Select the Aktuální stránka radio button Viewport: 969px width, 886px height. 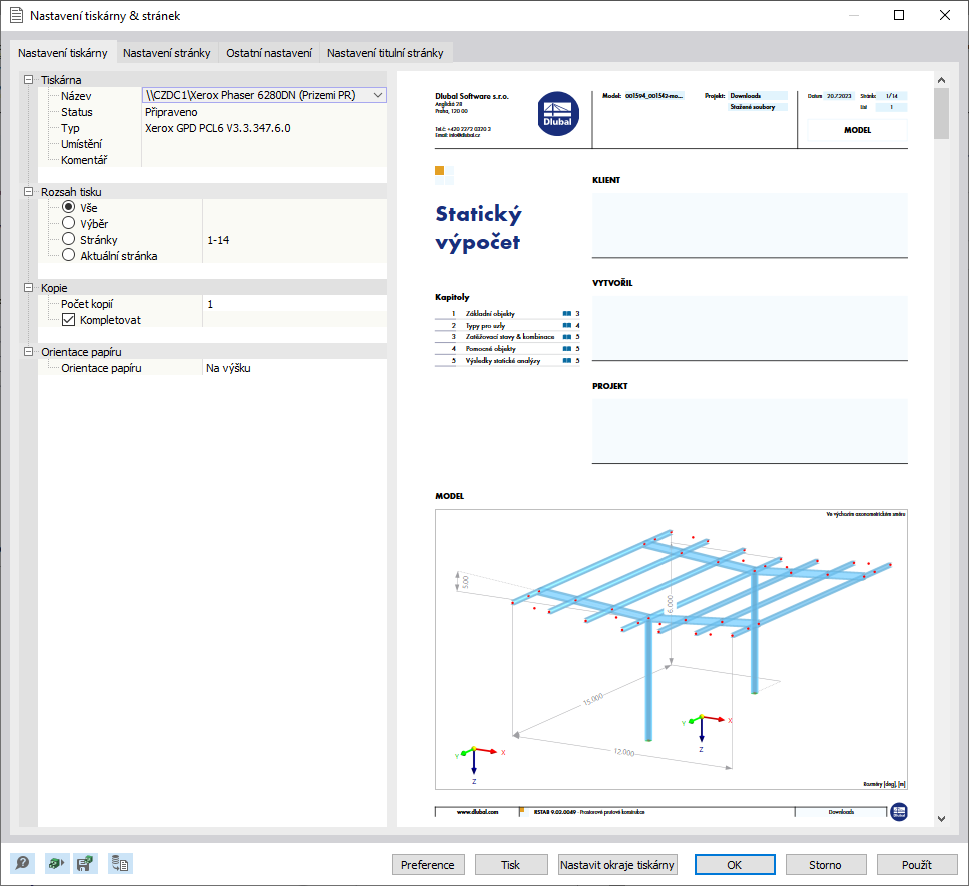(x=69, y=255)
